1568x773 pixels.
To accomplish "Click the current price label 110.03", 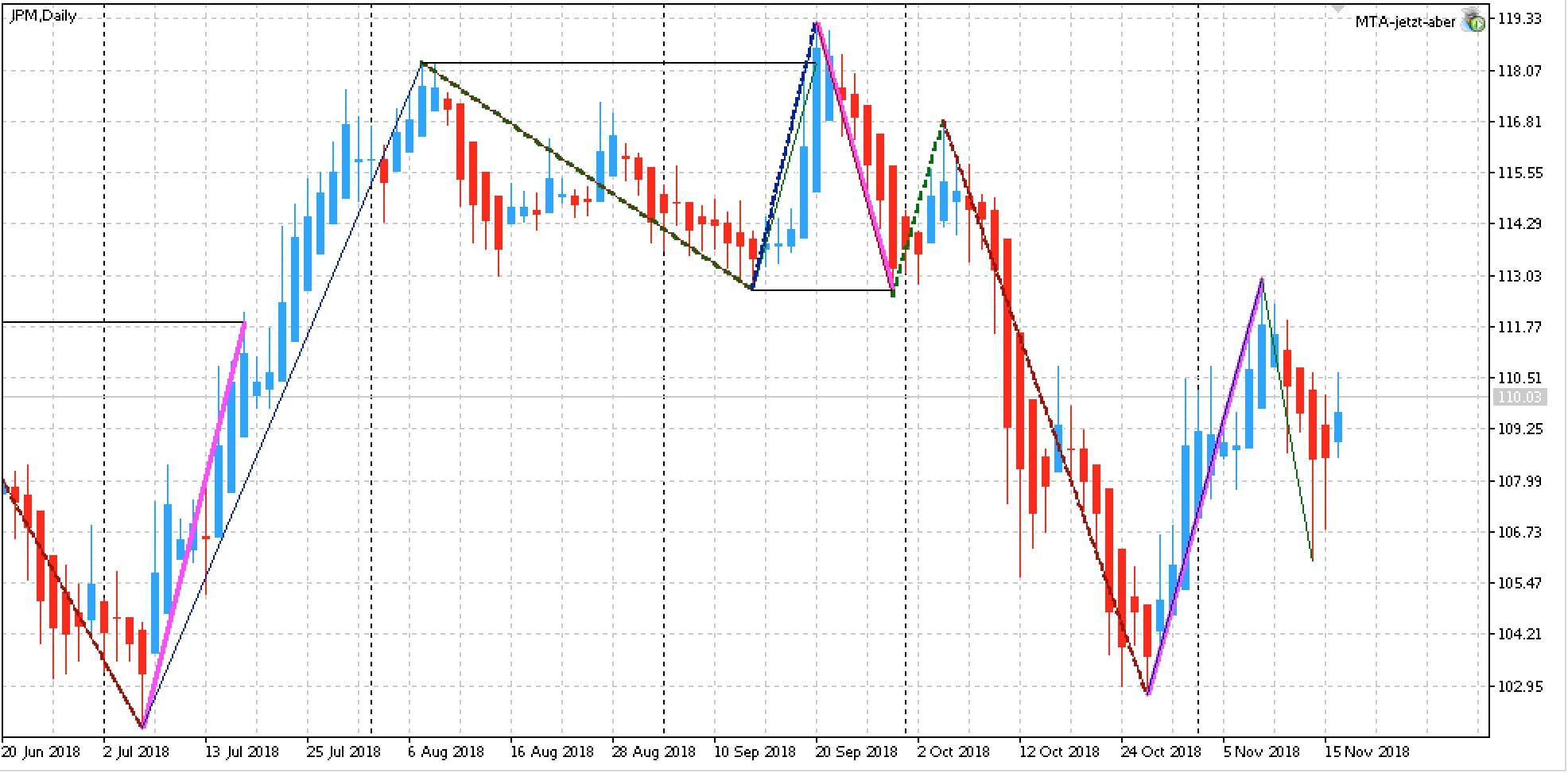I will click(x=1519, y=397).
